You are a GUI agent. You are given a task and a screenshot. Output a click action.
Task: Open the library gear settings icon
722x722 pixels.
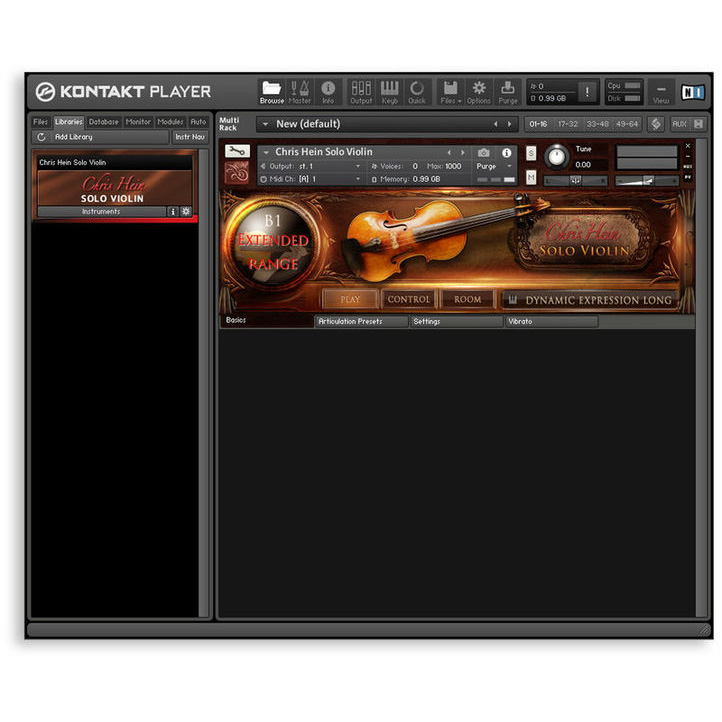coord(186,211)
